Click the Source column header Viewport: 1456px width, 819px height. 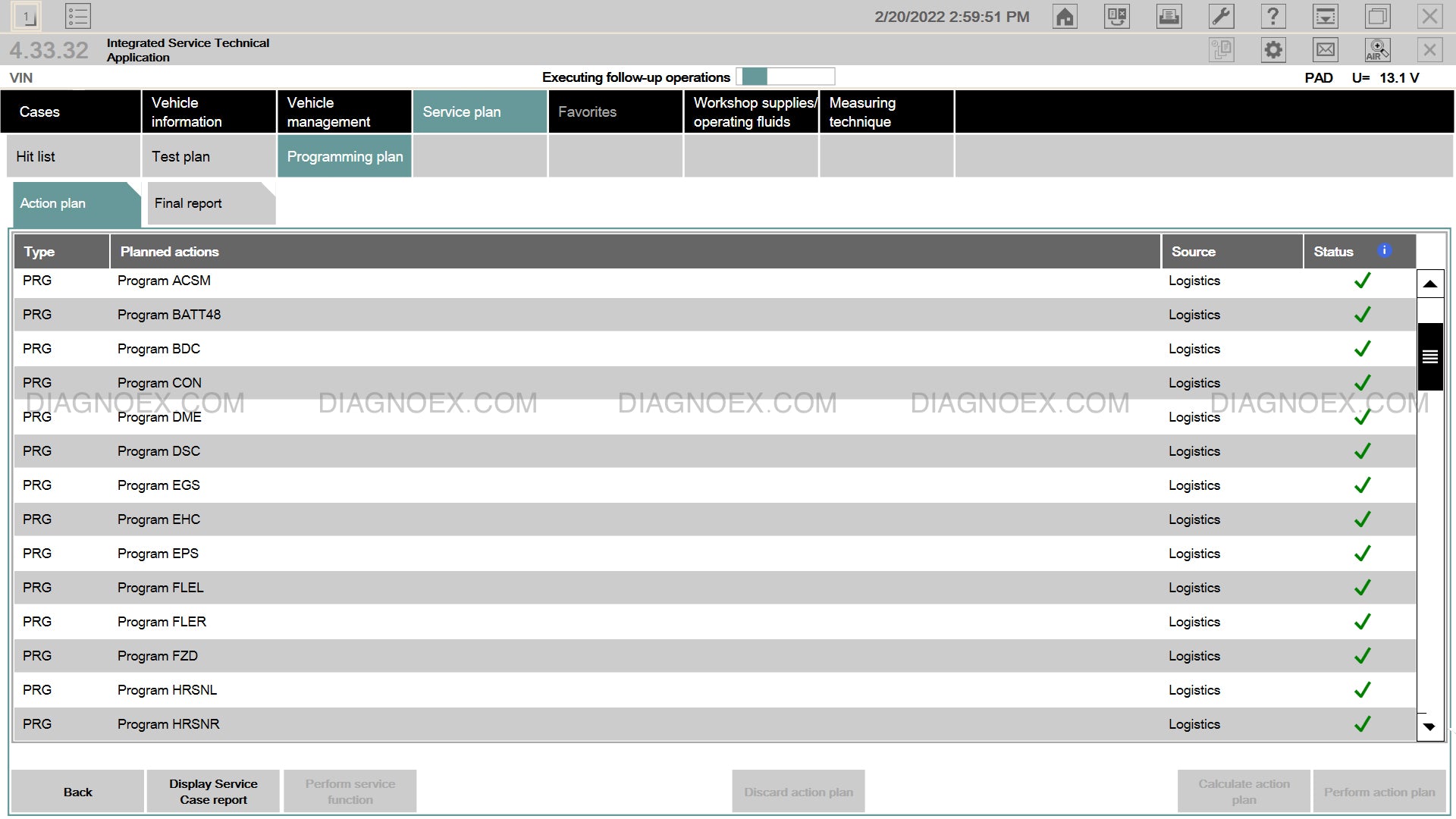click(1232, 251)
